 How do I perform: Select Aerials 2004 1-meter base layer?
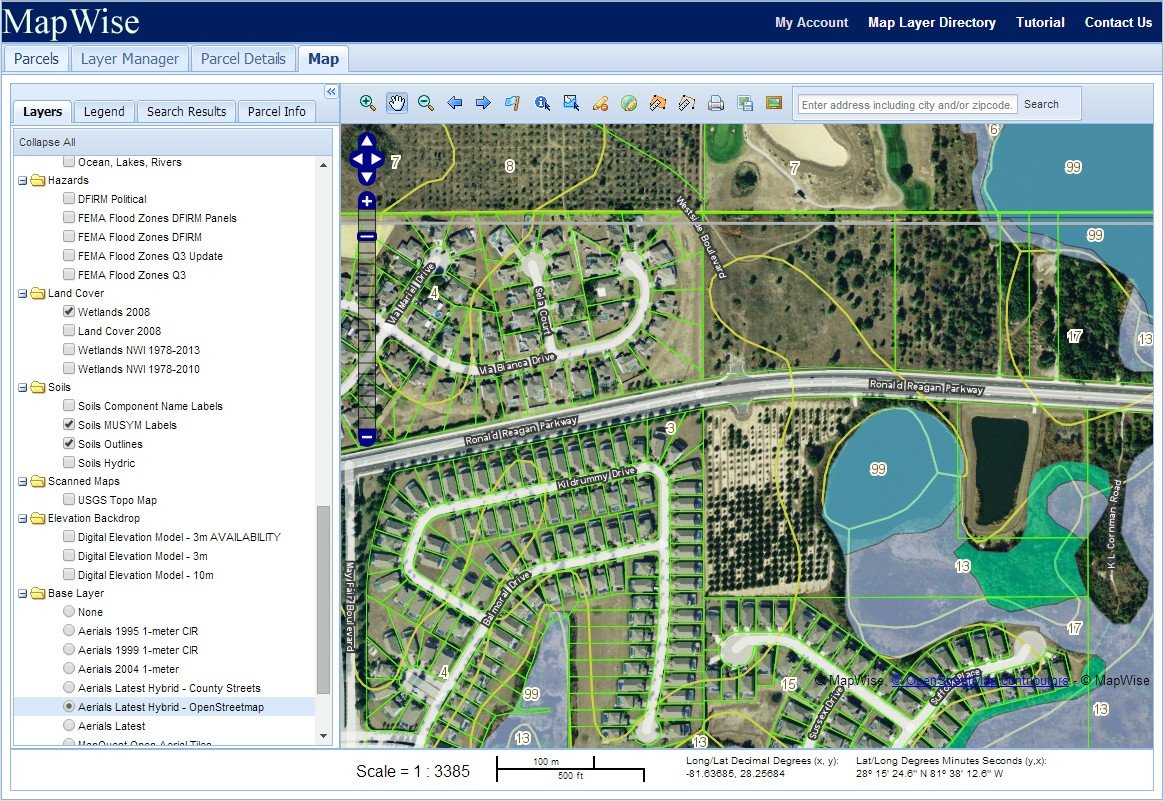[69, 669]
